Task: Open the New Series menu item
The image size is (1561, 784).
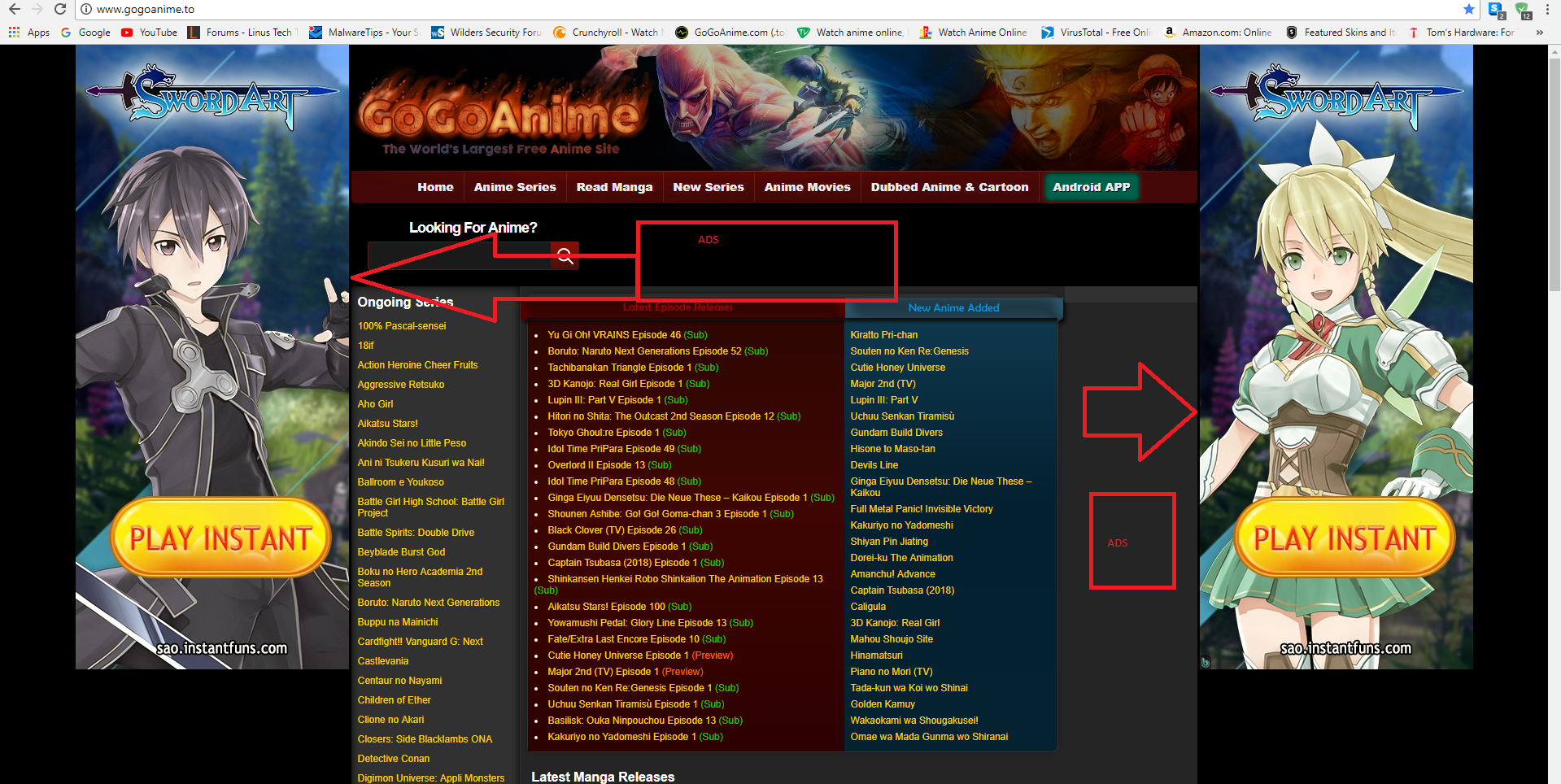Action: (x=709, y=187)
